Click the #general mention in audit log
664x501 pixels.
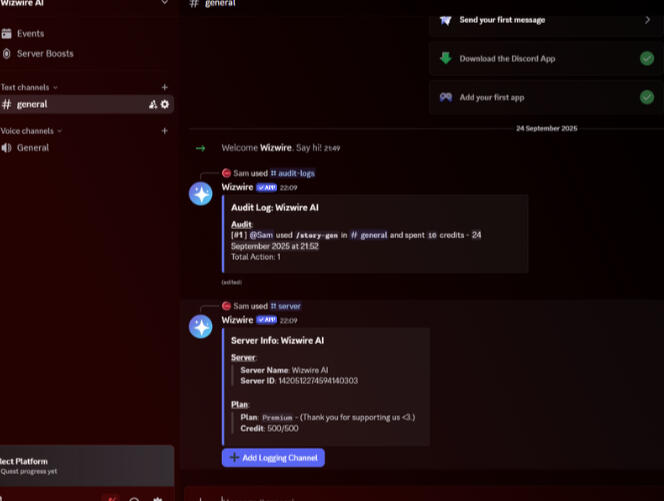coord(369,235)
